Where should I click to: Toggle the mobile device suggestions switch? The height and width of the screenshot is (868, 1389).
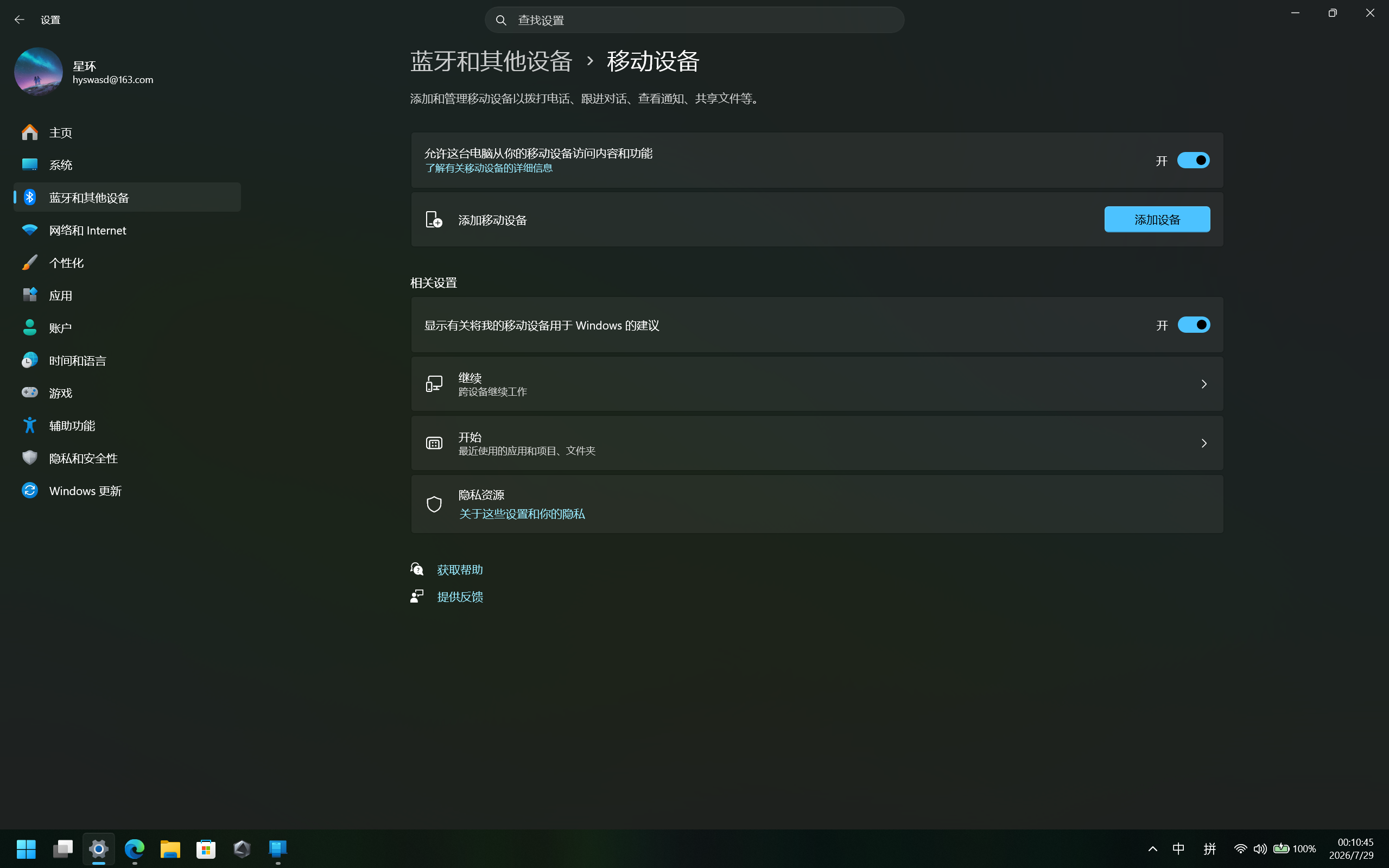[1193, 325]
